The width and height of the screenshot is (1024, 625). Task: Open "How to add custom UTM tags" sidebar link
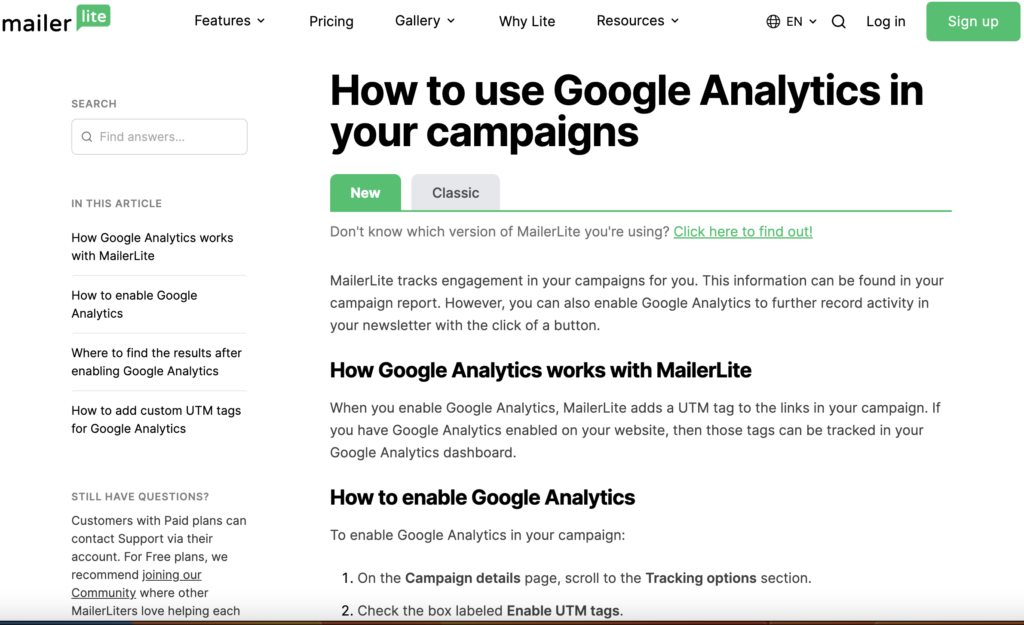pyautogui.click(x=155, y=419)
